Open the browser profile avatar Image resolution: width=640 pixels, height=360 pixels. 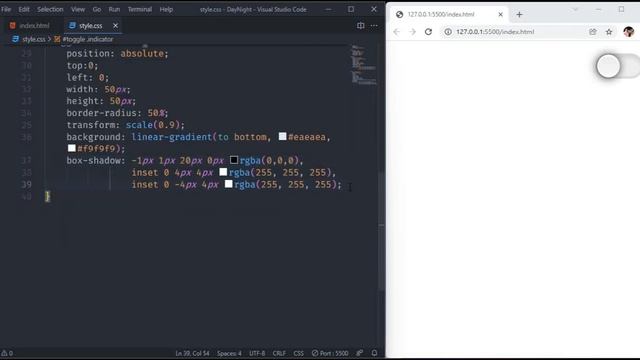point(629,32)
